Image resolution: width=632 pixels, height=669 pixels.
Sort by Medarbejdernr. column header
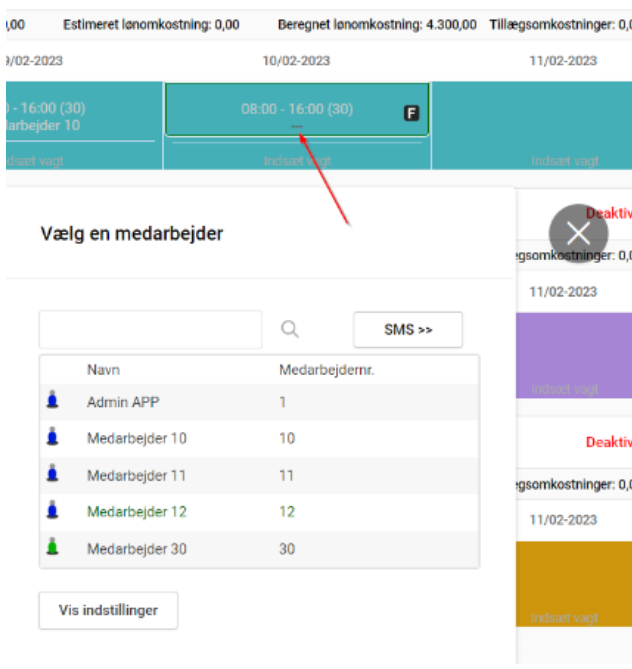(320, 370)
